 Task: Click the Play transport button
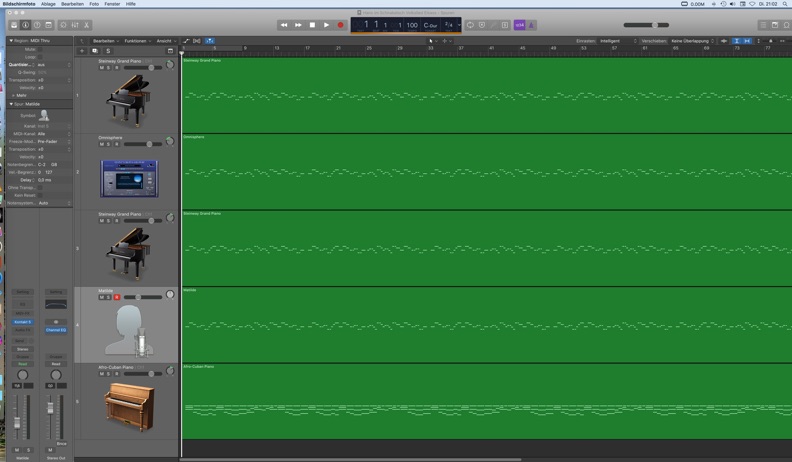[x=326, y=25]
